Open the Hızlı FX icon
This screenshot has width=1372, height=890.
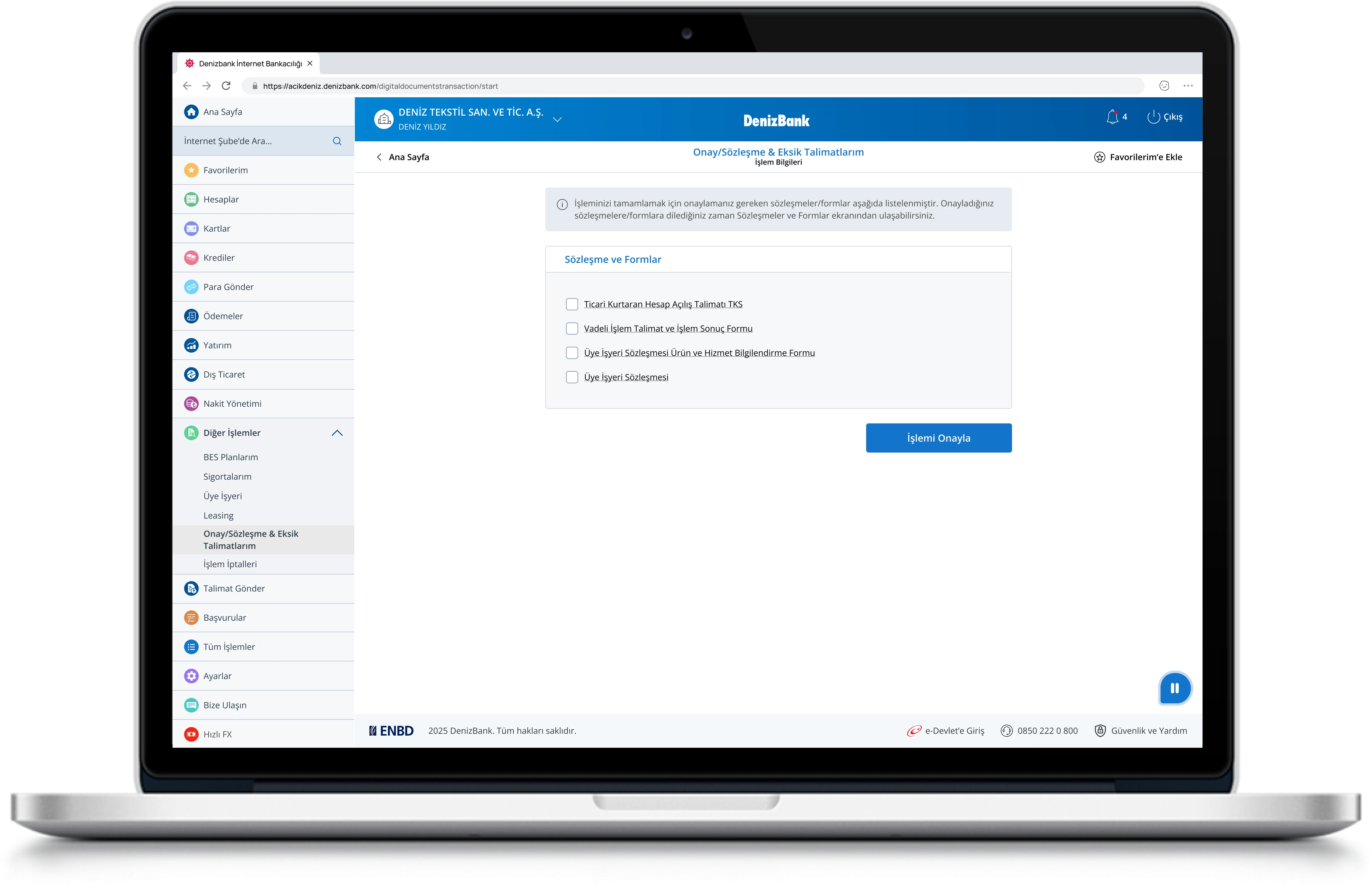click(191, 734)
